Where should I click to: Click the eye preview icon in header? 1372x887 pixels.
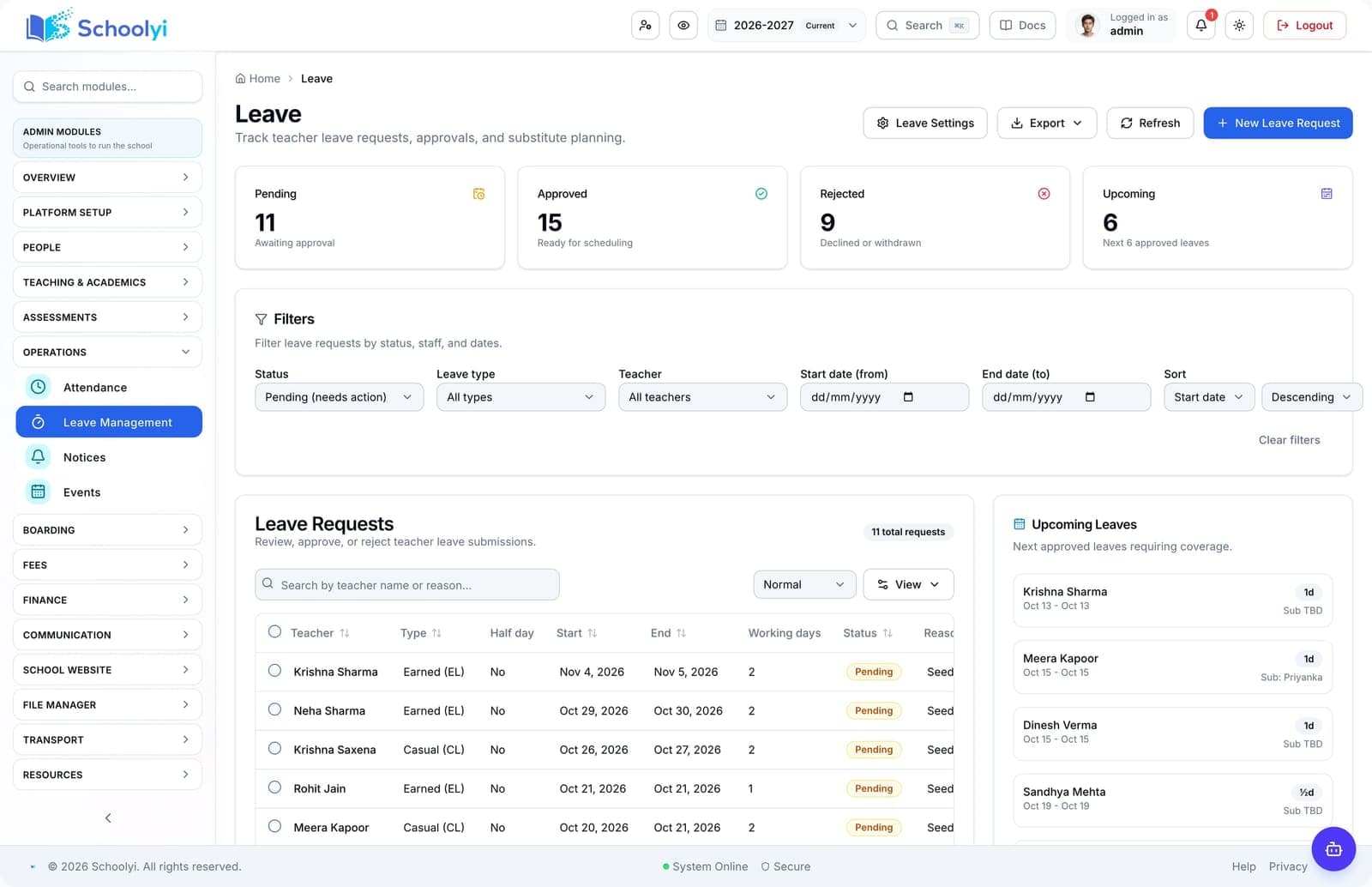coord(683,26)
